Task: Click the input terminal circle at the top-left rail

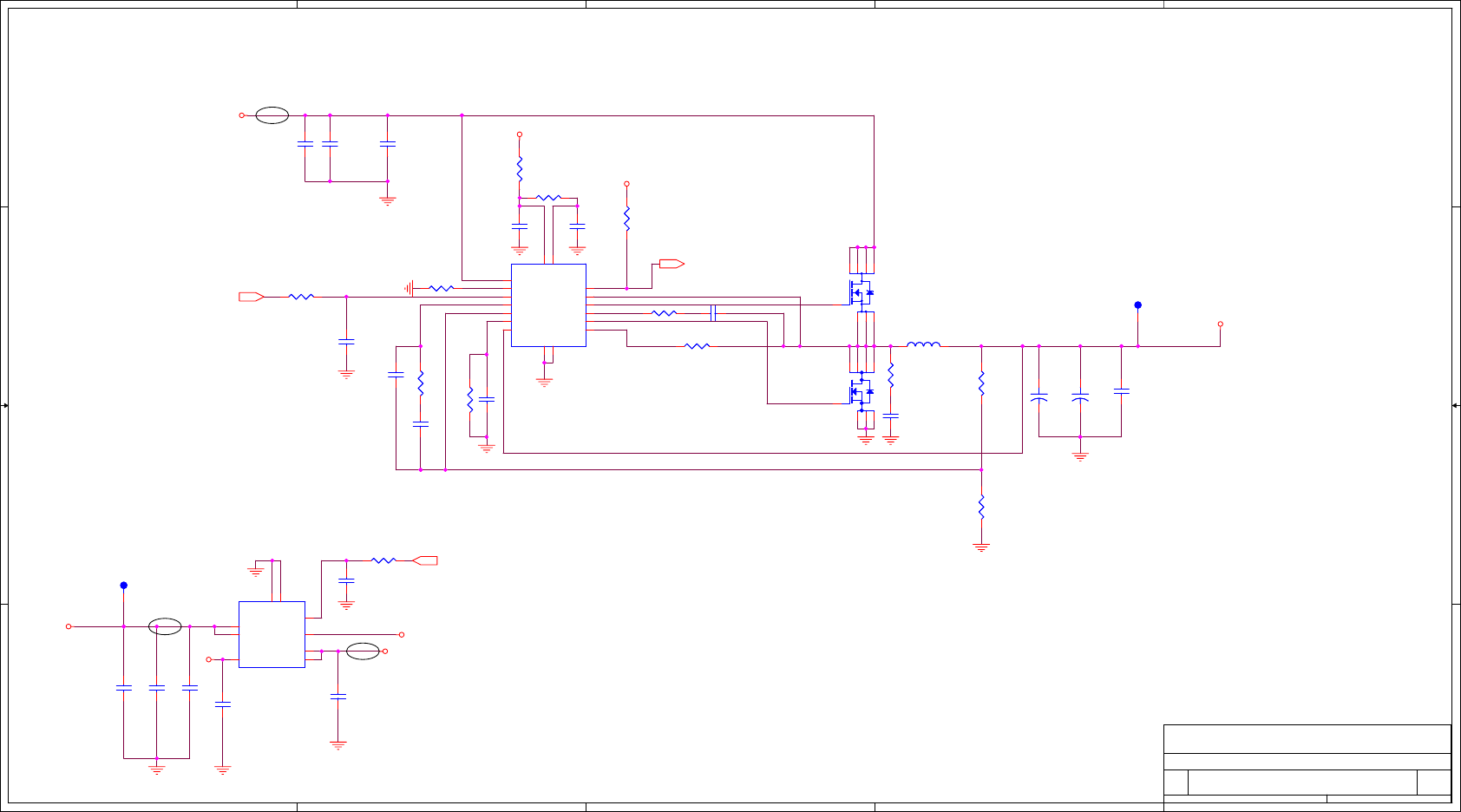Action: pyautogui.click(x=242, y=115)
